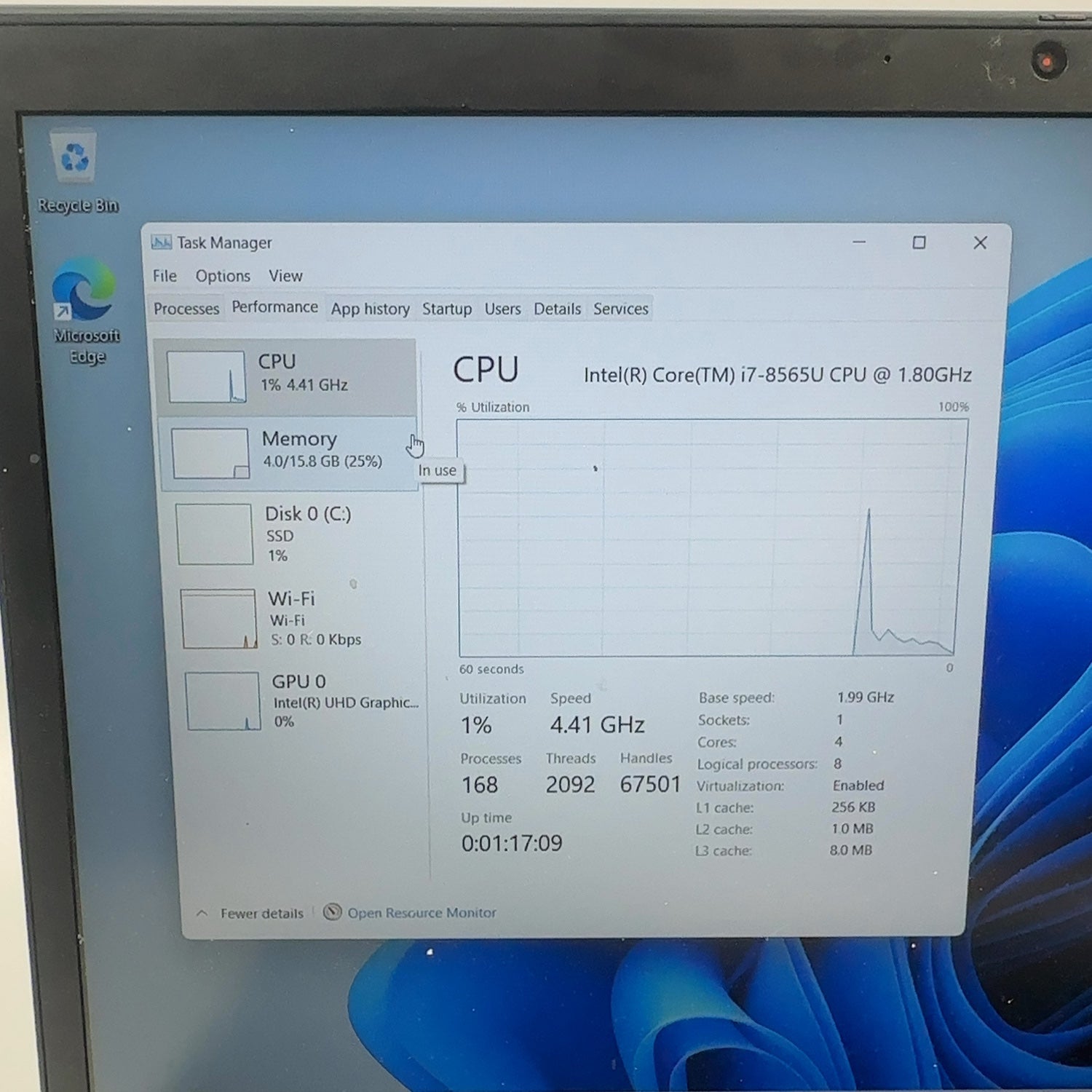Select the Memory mini graph thumbnail
1092x1092 pixels.
[x=210, y=453]
